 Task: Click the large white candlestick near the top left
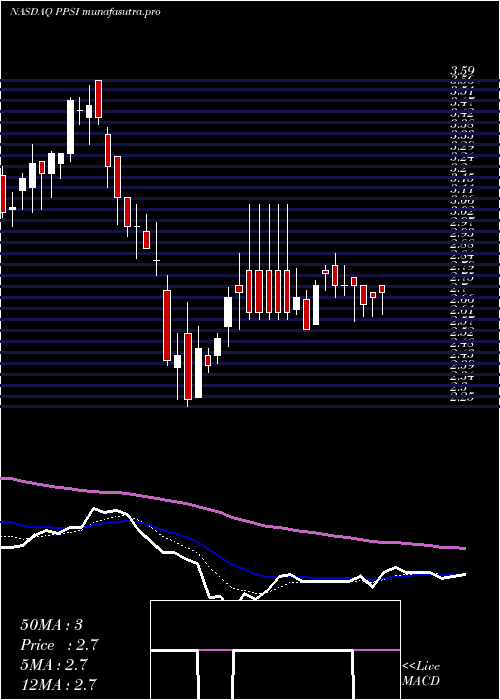click(x=71, y=127)
